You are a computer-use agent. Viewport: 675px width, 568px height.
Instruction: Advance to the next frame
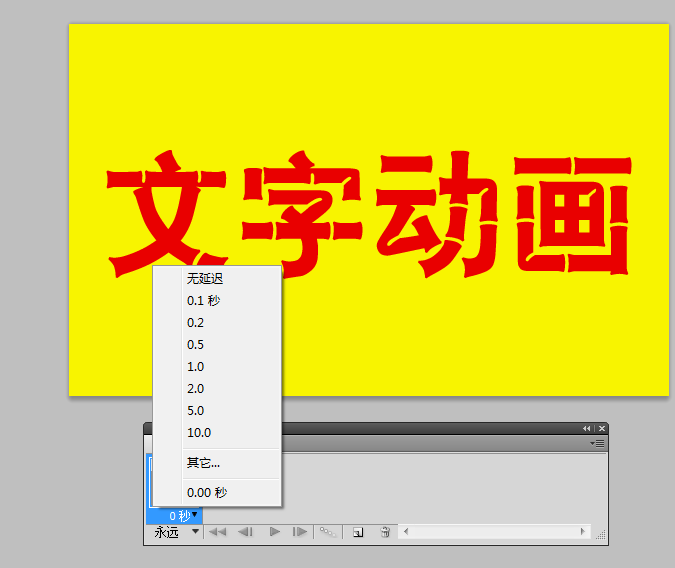point(300,532)
